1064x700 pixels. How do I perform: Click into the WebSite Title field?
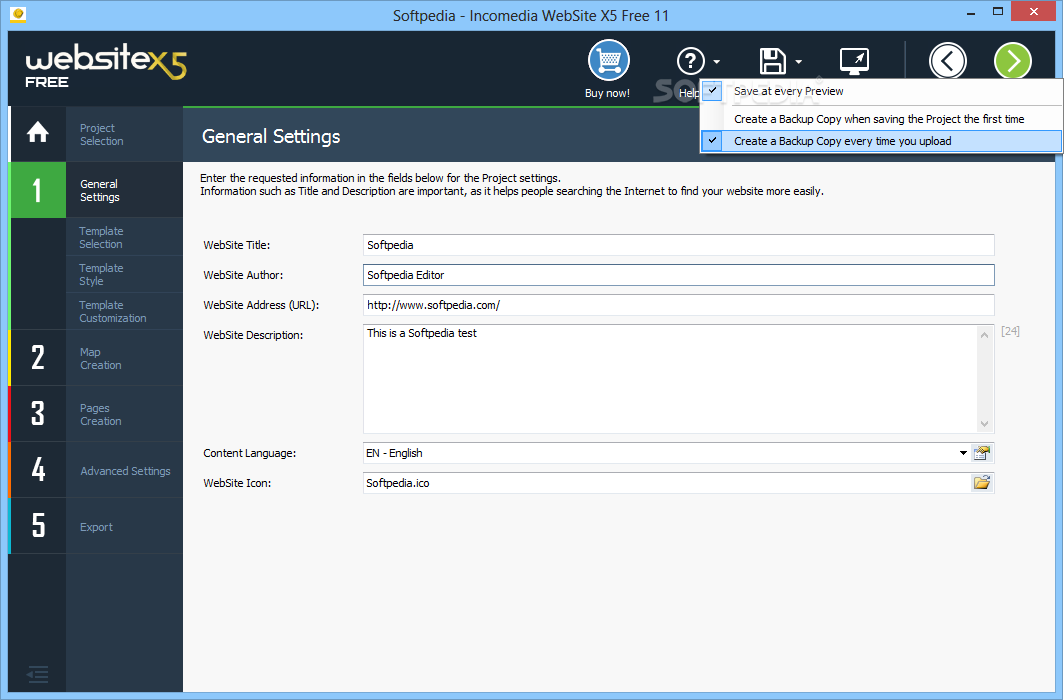click(679, 245)
